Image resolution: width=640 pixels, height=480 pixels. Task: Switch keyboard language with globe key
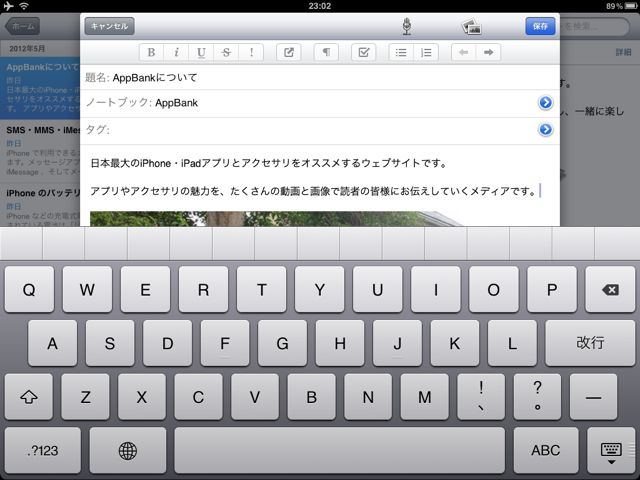[128, 451]
